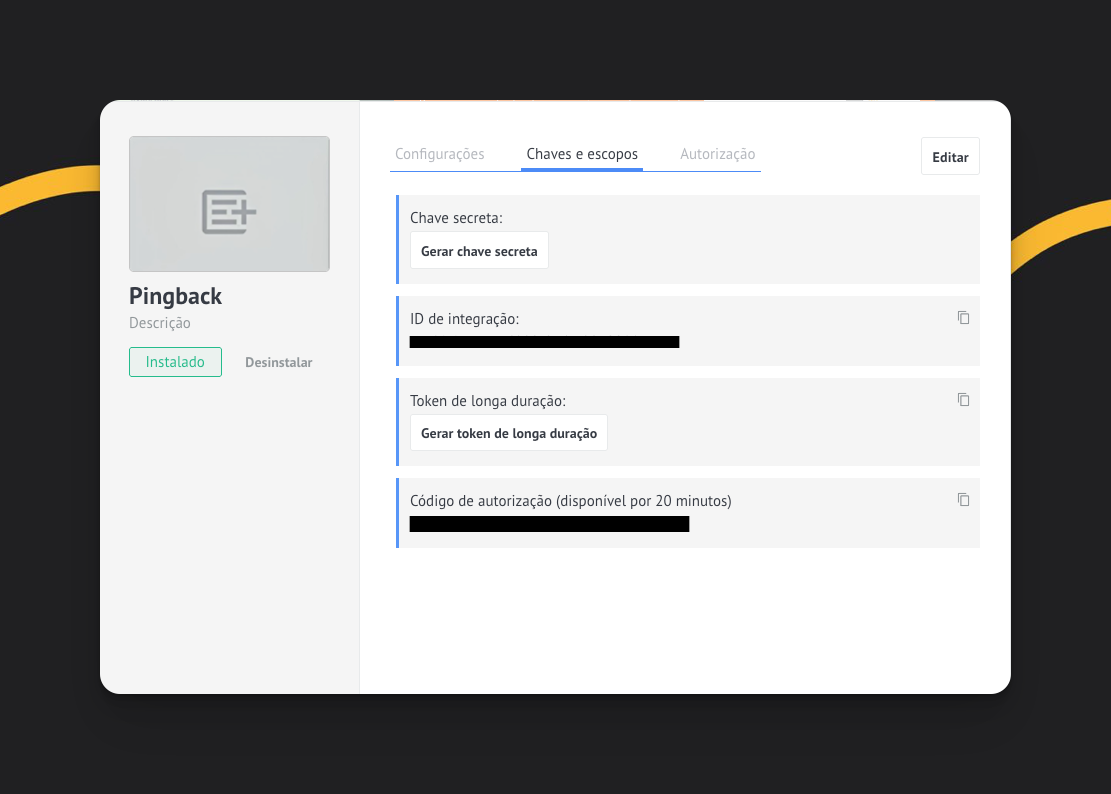Copy the ID de integração value

point(963,318)
